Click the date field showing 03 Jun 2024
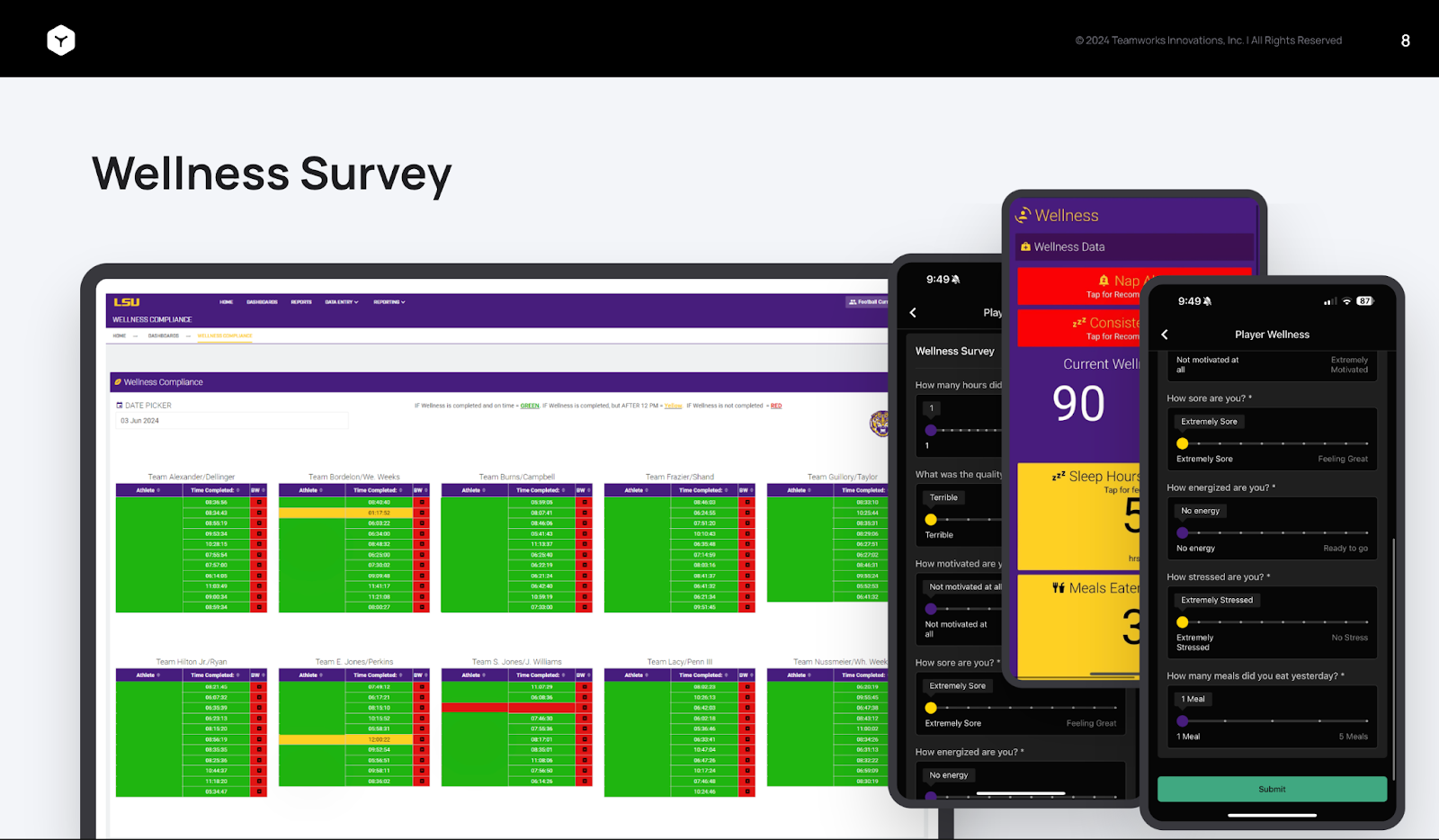This screenshot has height=840, width=1439. coord(232,421)
